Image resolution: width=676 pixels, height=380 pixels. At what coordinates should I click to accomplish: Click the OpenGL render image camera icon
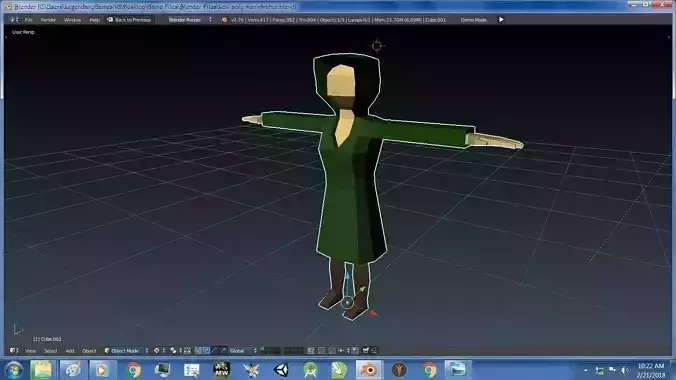pos(366,351)
